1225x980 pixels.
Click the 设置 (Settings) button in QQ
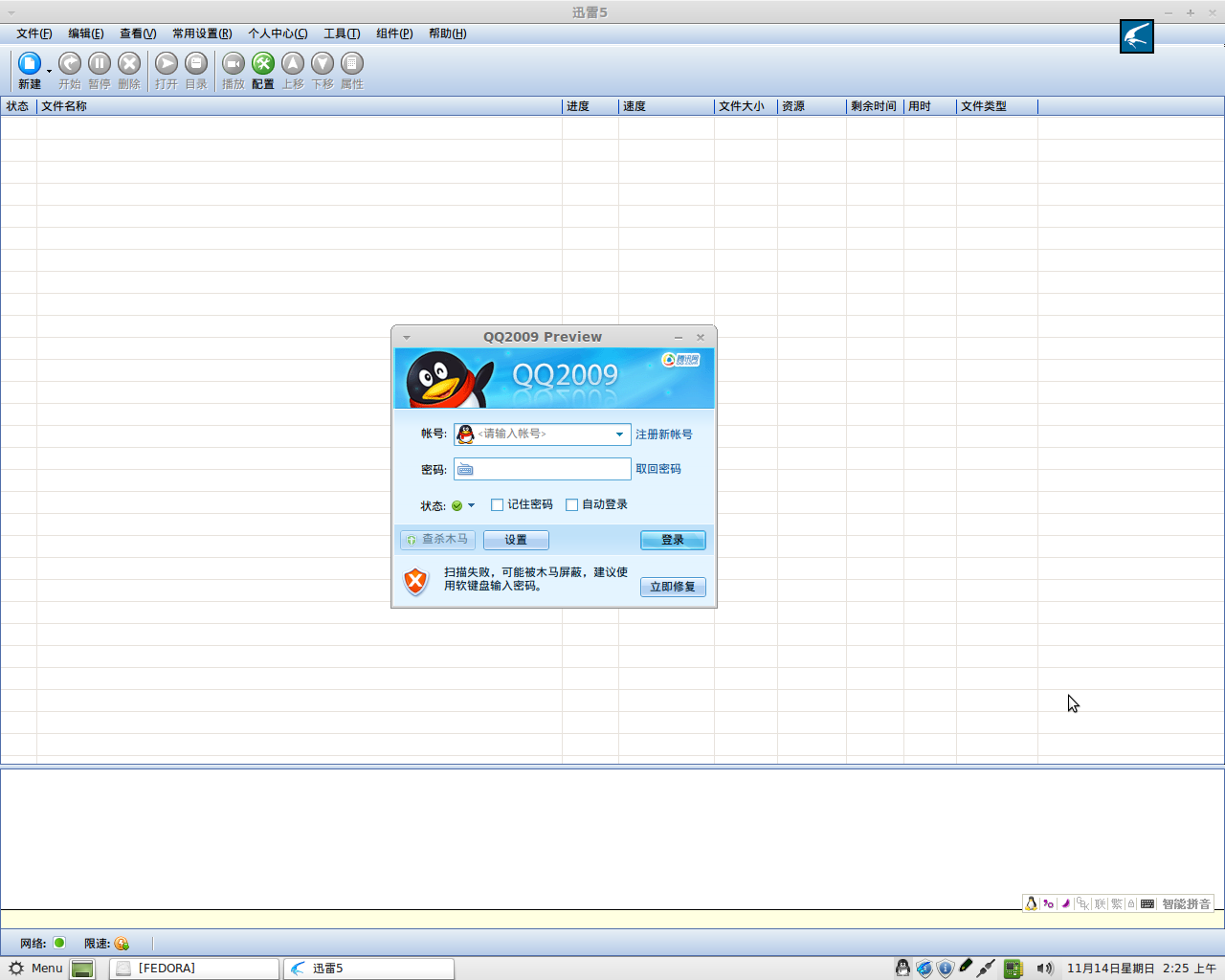pyautogui.click(x=516, y=540)
